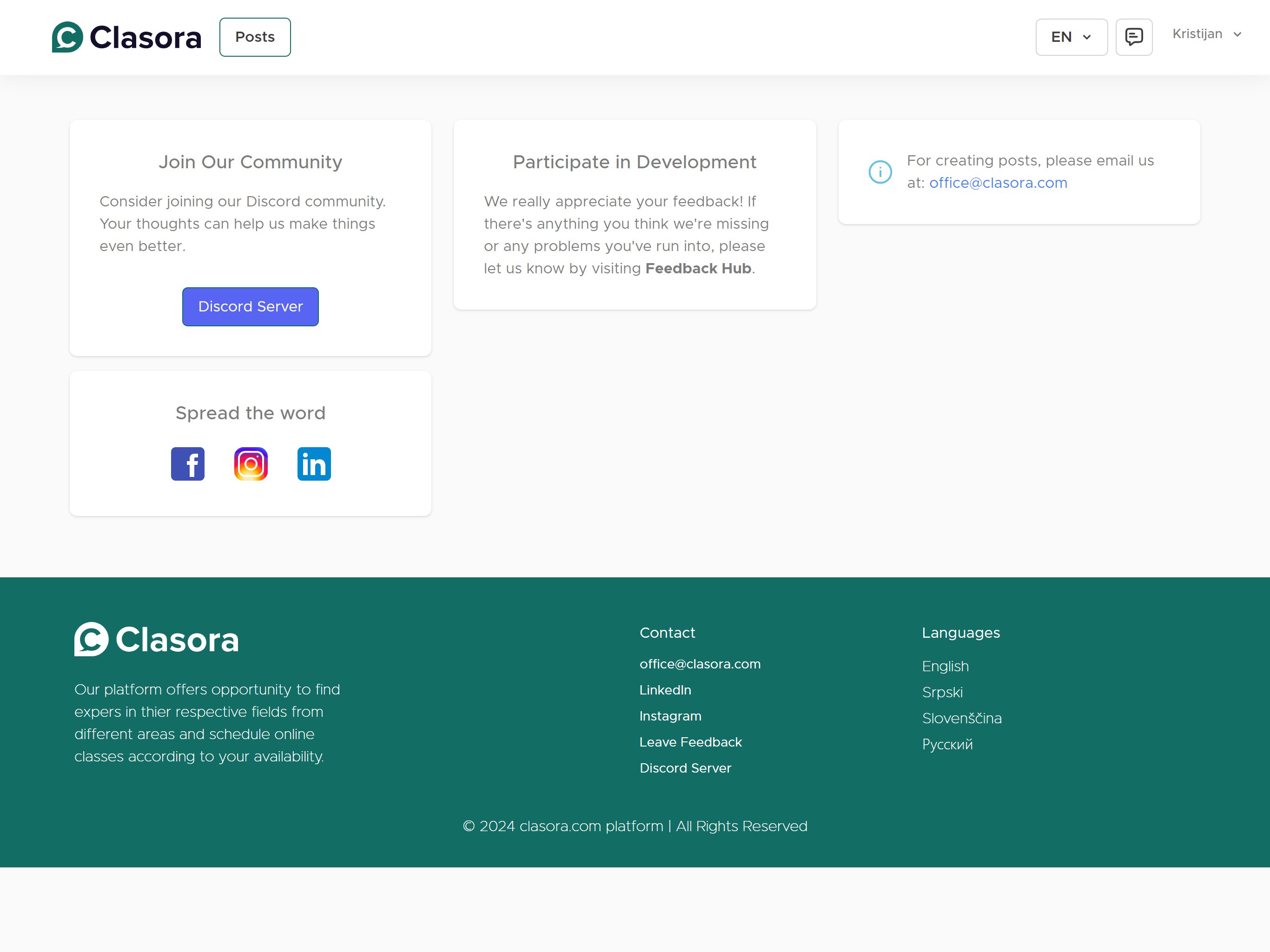This screenshot has width=1270, height=952.
Task: Click the footer office@clasora.com contact link
Action: pos(699,664)
